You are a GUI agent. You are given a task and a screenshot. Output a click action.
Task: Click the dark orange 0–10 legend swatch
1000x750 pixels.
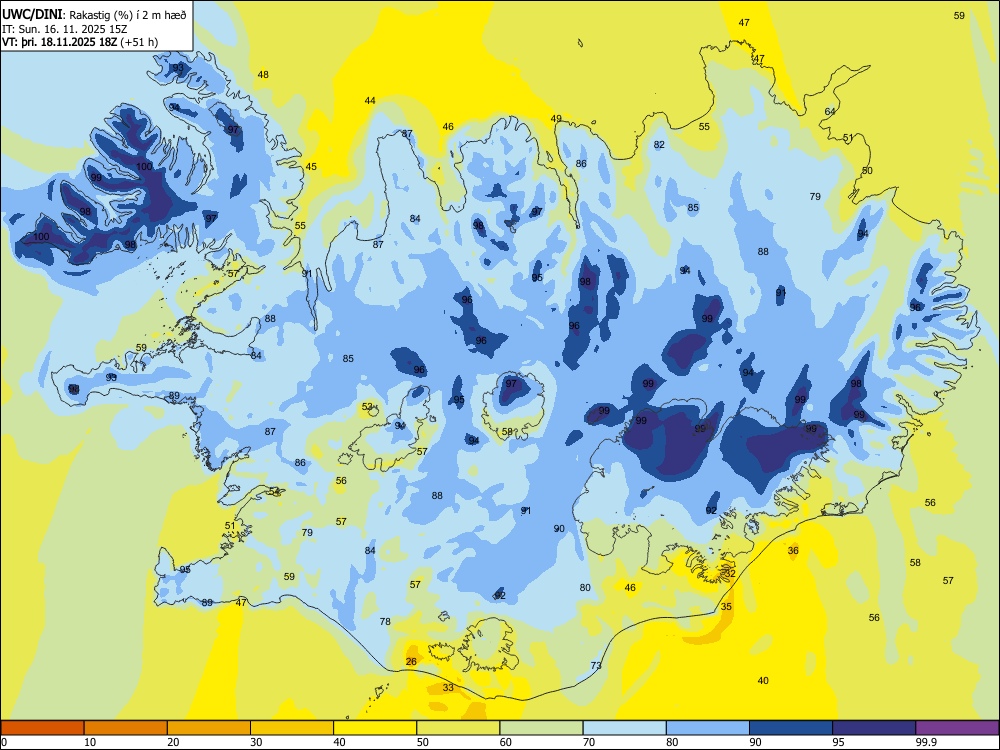coord(42,728)
